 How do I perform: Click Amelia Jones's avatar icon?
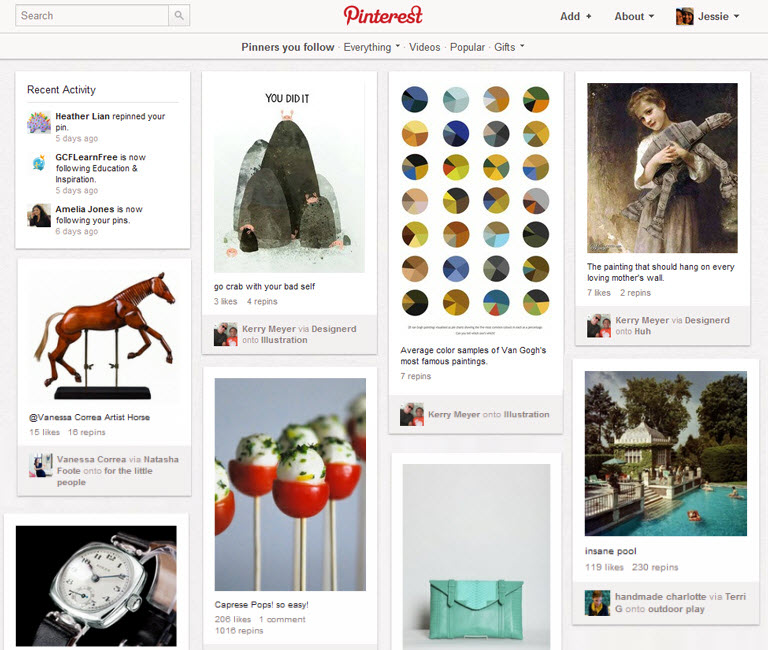pos(39,215)
